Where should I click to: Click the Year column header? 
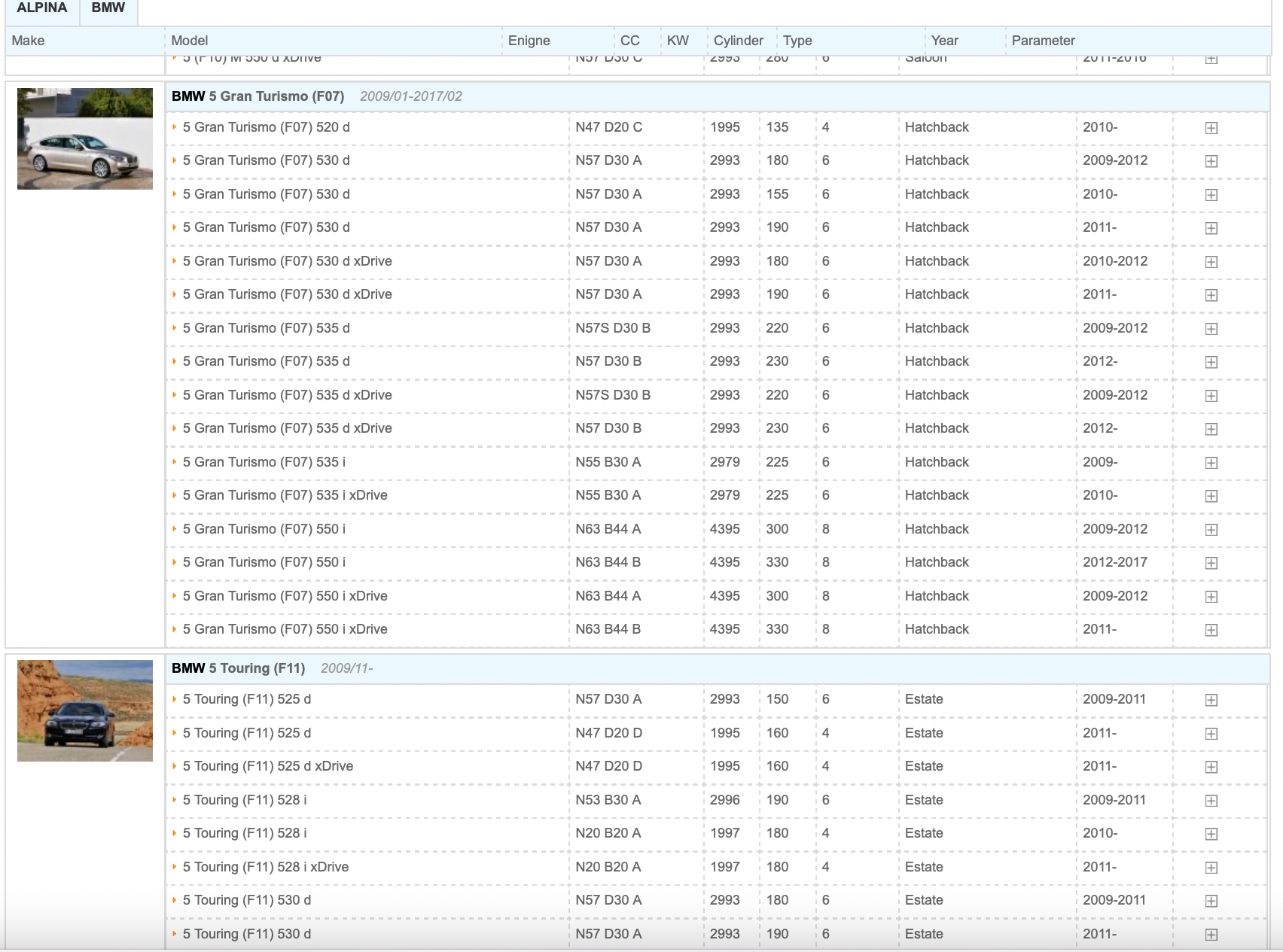pos(944,41)
